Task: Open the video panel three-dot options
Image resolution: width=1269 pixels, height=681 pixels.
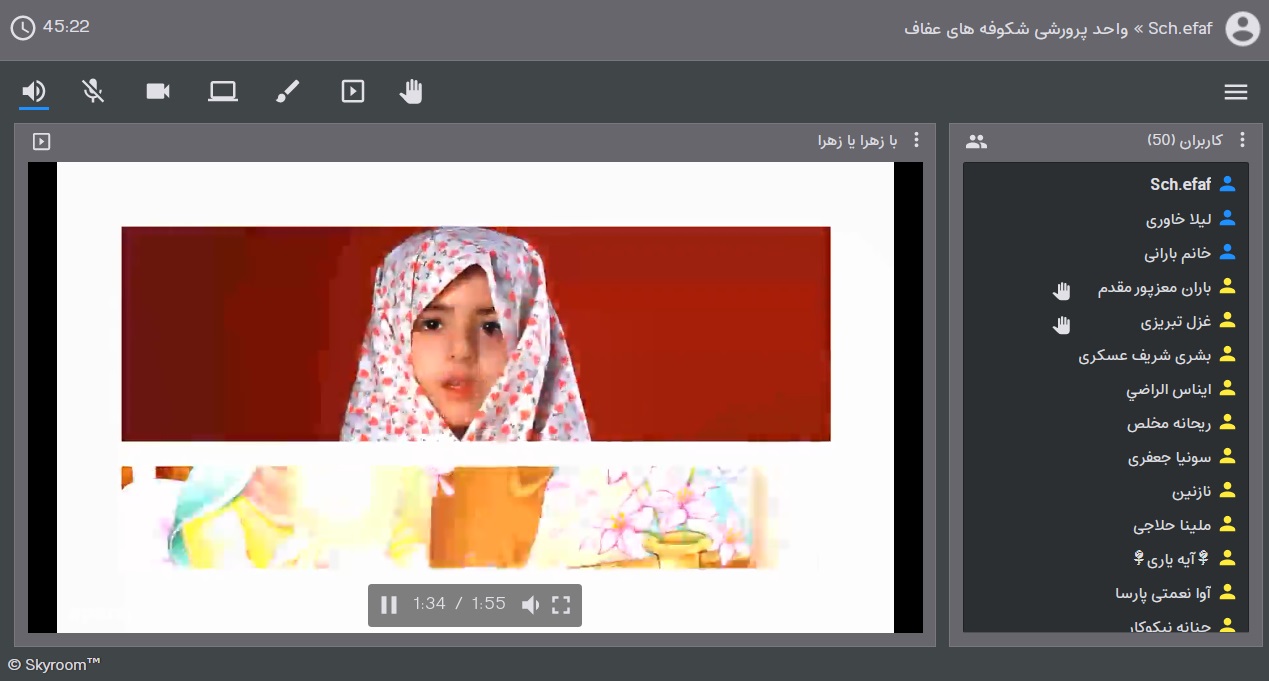Action: 916,141
